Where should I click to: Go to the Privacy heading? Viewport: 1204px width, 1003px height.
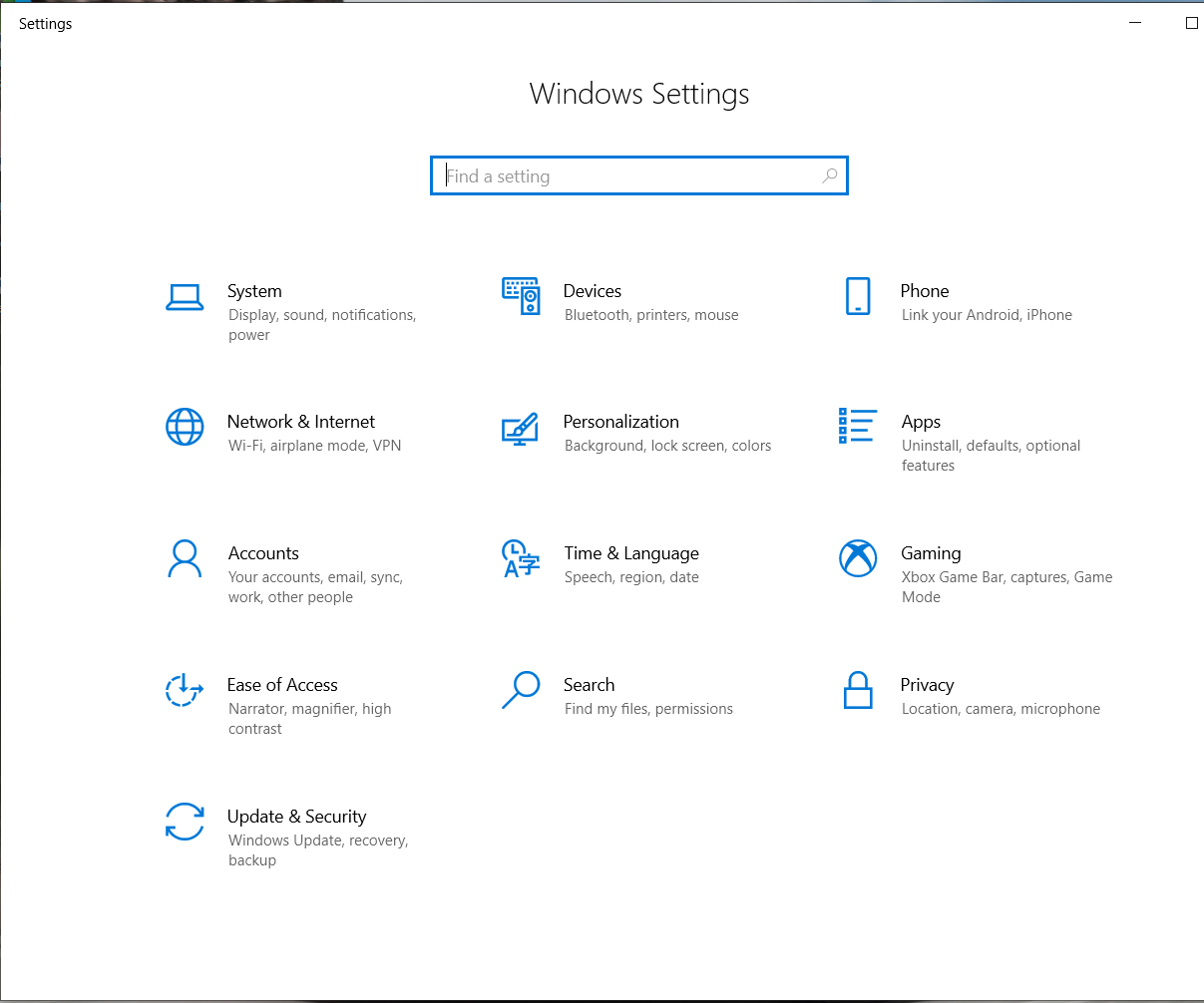(928, 685)
